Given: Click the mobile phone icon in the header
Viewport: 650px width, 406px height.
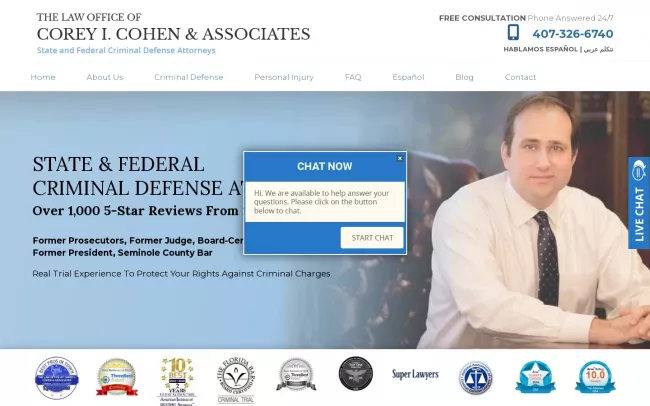Looking at the screenshot, I should (x=513, y=32).
